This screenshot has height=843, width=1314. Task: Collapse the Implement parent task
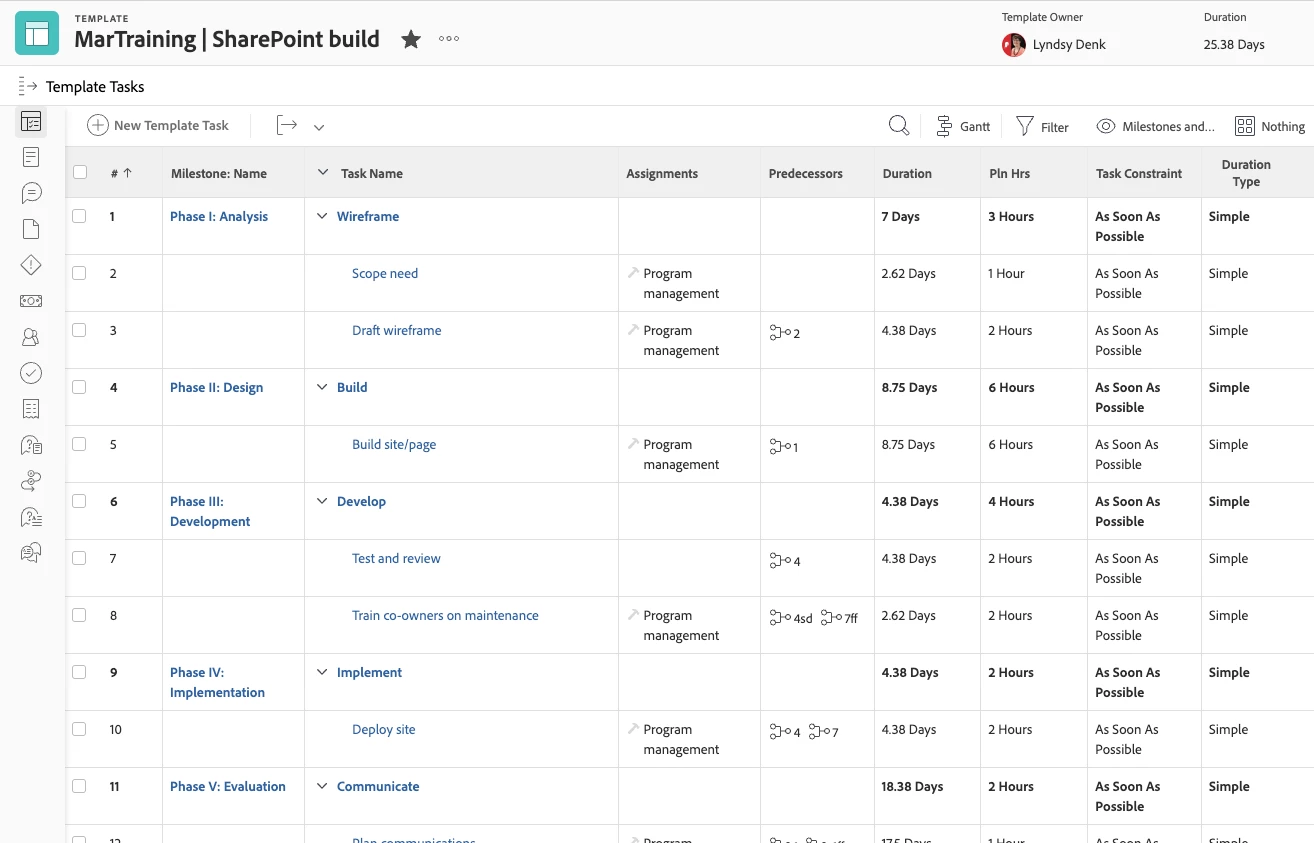[322, 672]
